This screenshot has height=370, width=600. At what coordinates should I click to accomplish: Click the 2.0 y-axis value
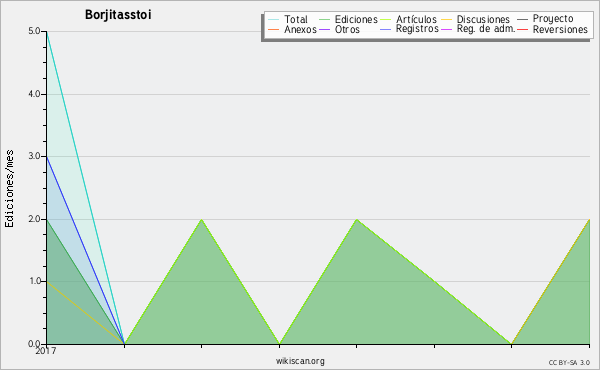[34, 219]
